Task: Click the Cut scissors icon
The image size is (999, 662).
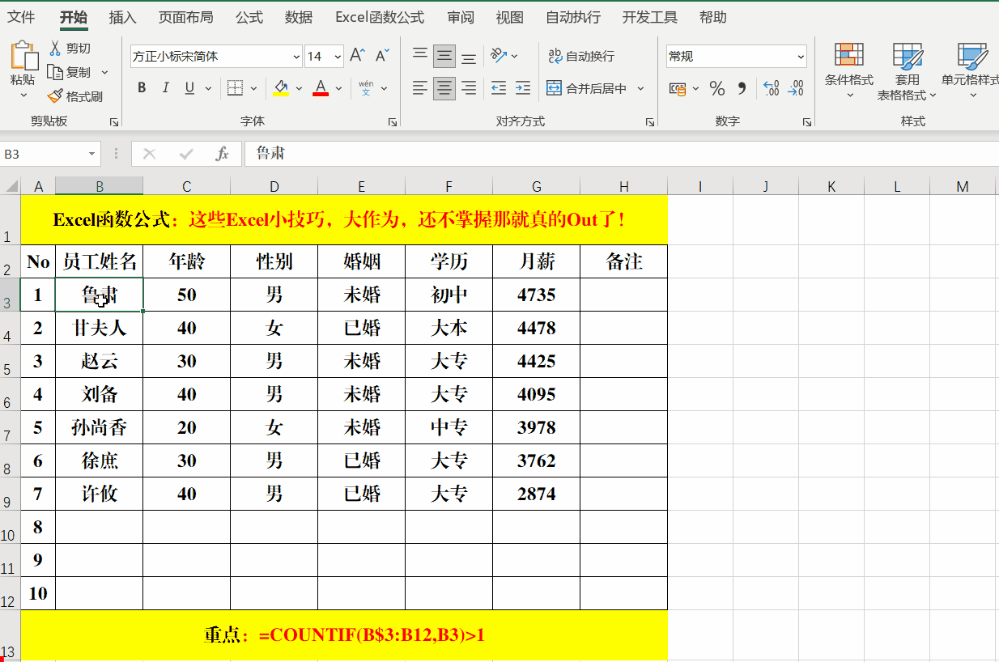Action: tap(55, 48)
